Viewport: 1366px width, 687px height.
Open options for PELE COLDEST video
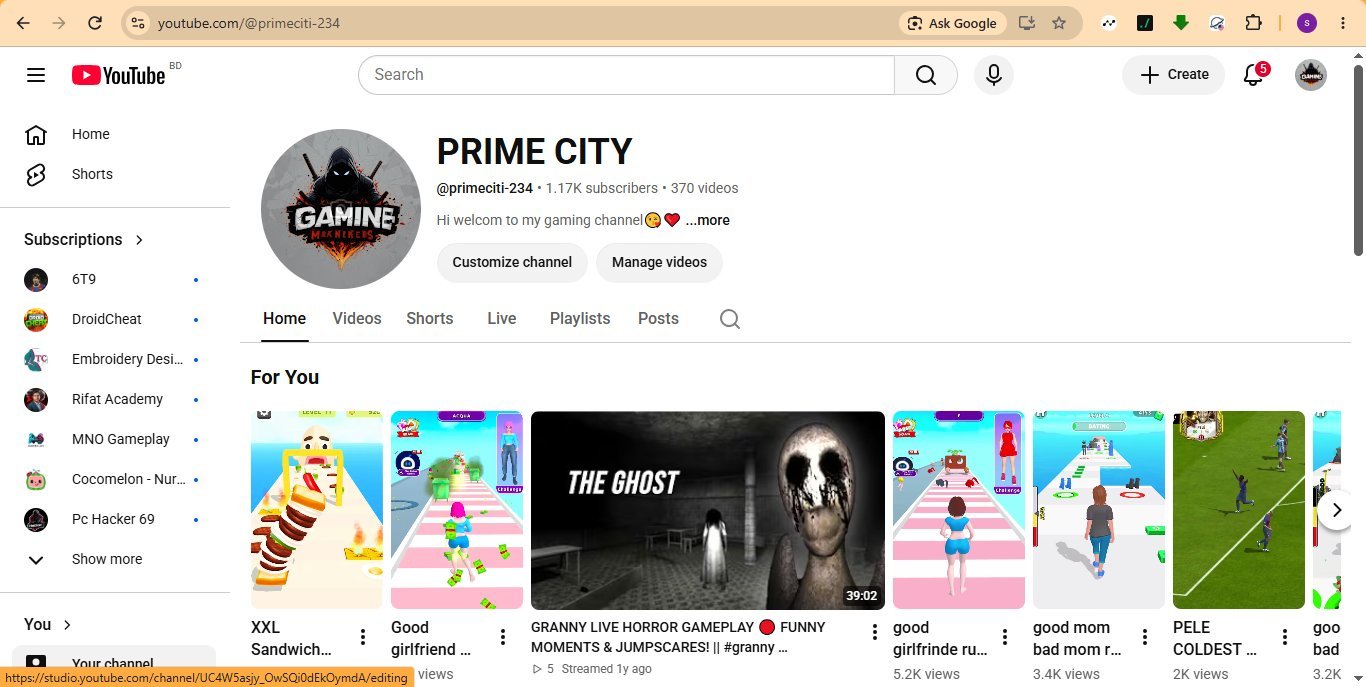tap(1285, 637)
